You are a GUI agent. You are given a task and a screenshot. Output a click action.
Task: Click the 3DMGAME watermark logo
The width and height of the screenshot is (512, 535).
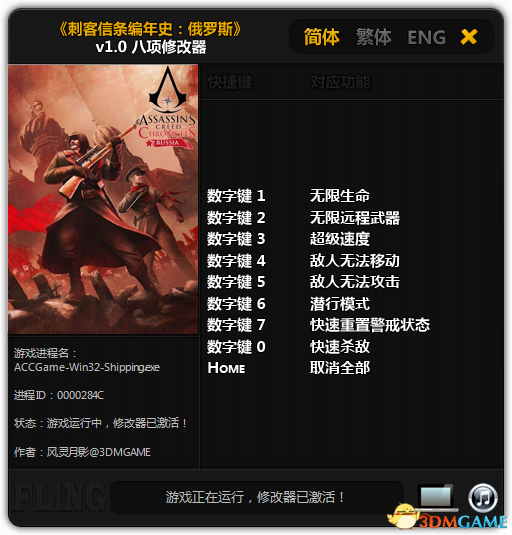tap(448, 518)
